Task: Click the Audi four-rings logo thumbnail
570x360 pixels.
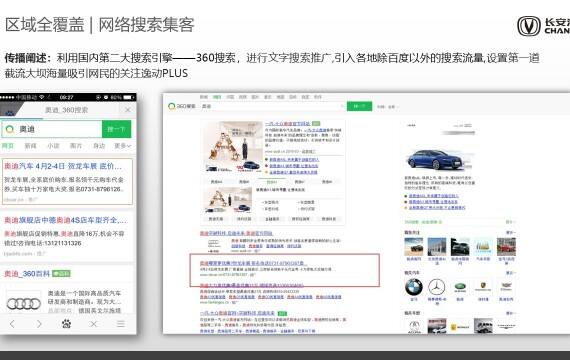Action: 24,303
